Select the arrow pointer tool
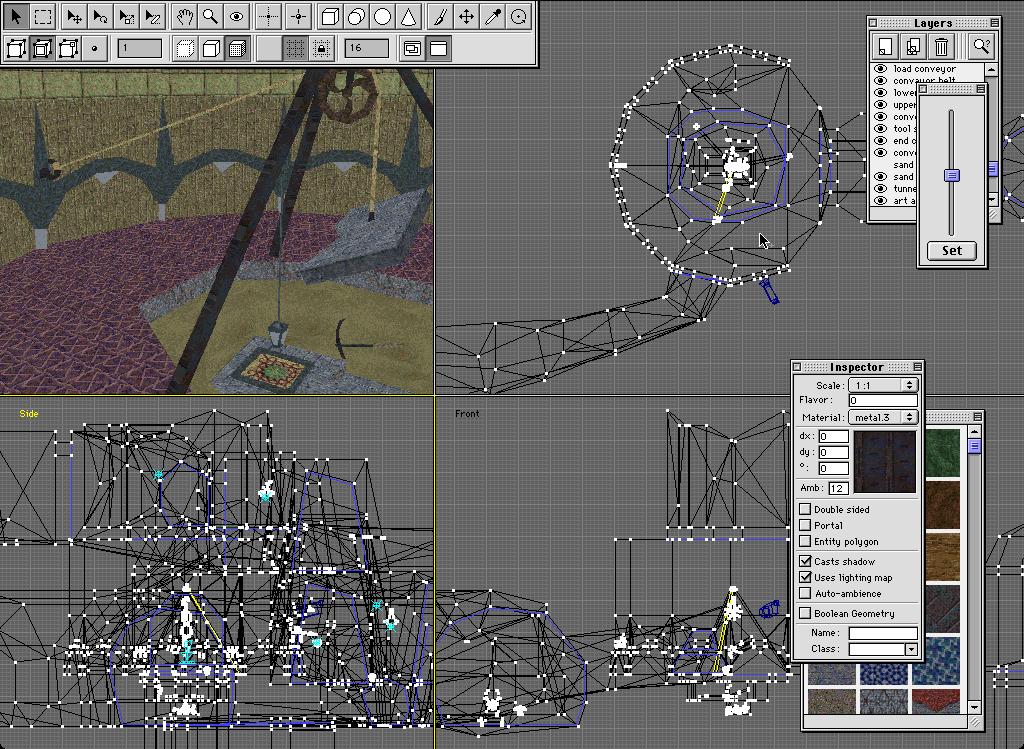1024x749 pixels. point(16,16)
